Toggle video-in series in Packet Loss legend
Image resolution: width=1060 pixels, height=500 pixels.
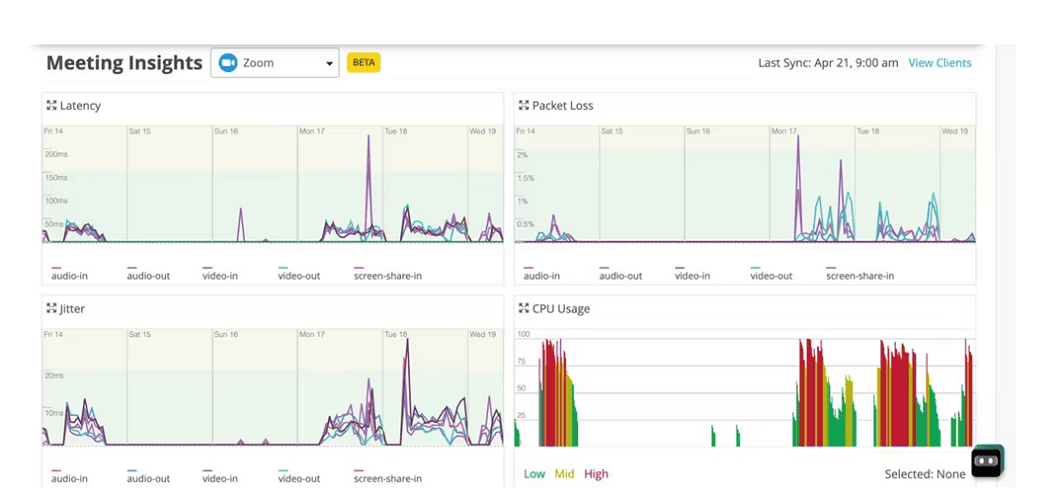pyautogui.click(x=692, y=275)
